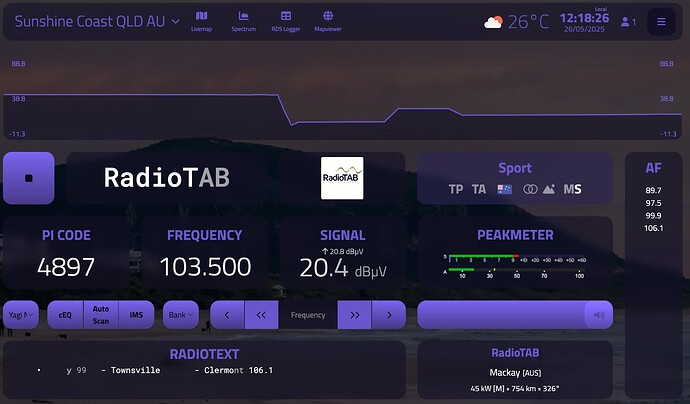The image size is (690, 404).
Task: Tune to alternative frequency 97.5
Action: pos(653,203)
